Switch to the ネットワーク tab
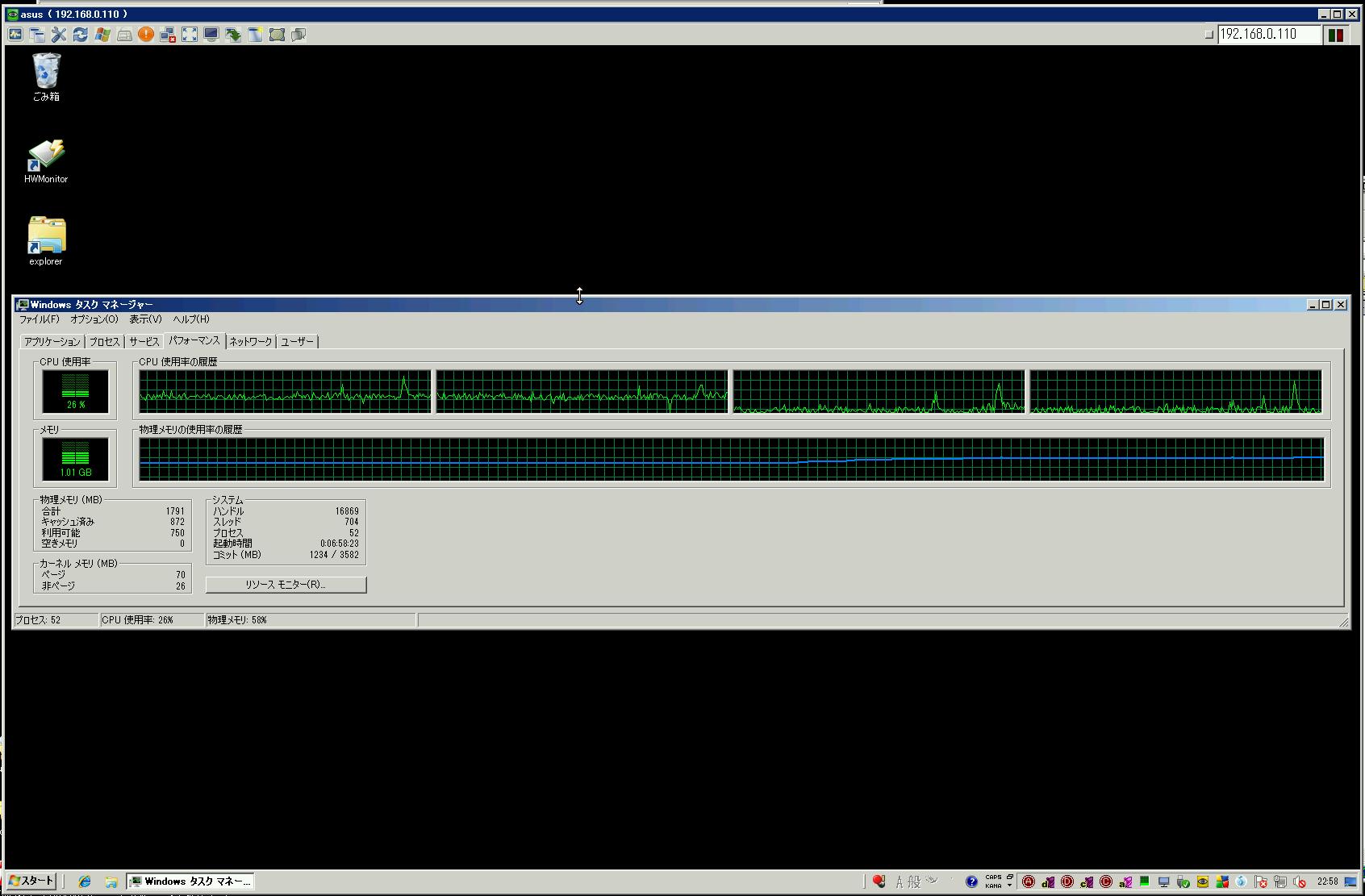Image resolution: width=1365 pixels, height=896 pixels. [251, 341]
